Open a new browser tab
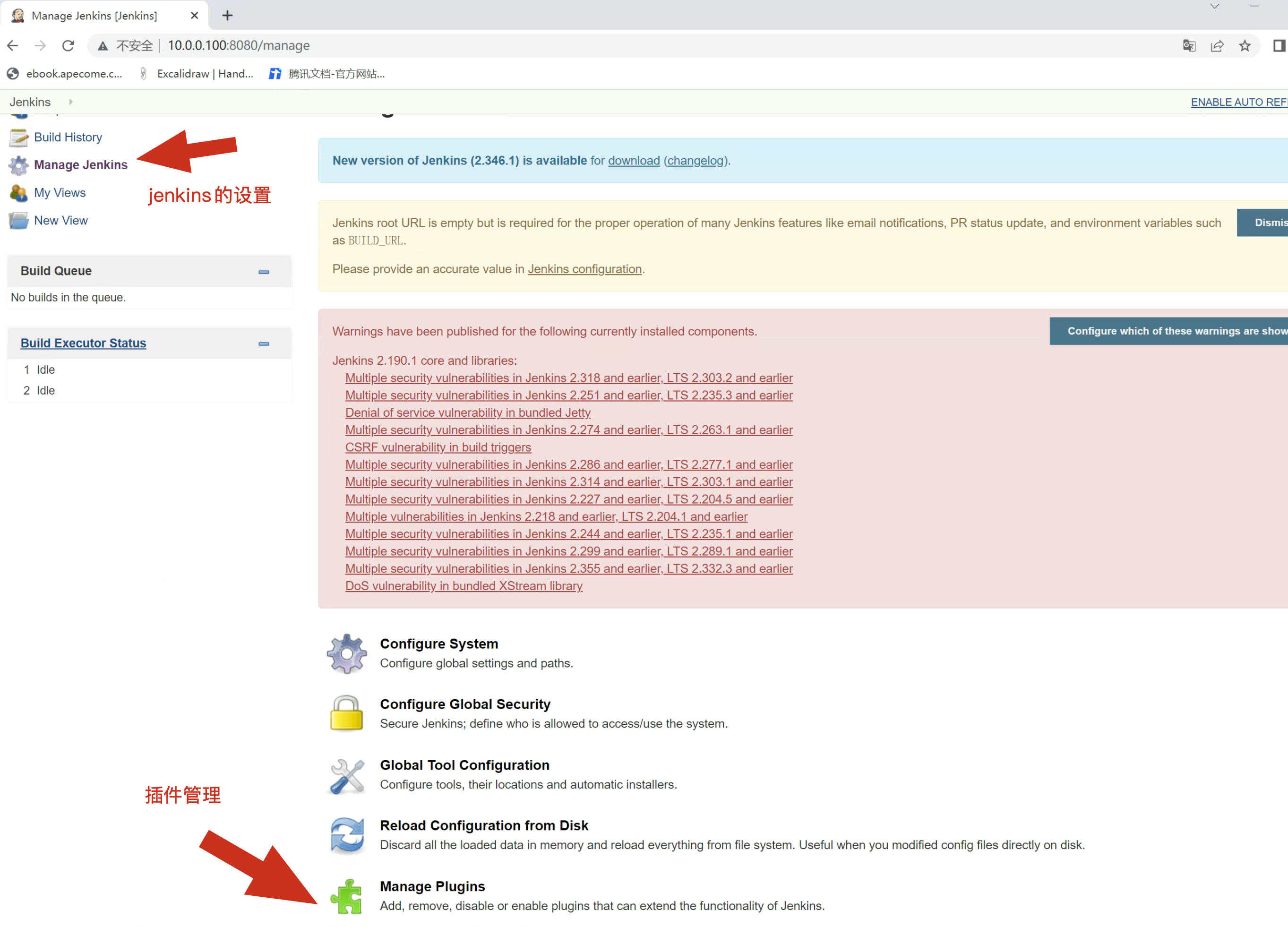The width and height of the screenshot is (1288, 927). [x=227, y=16]
